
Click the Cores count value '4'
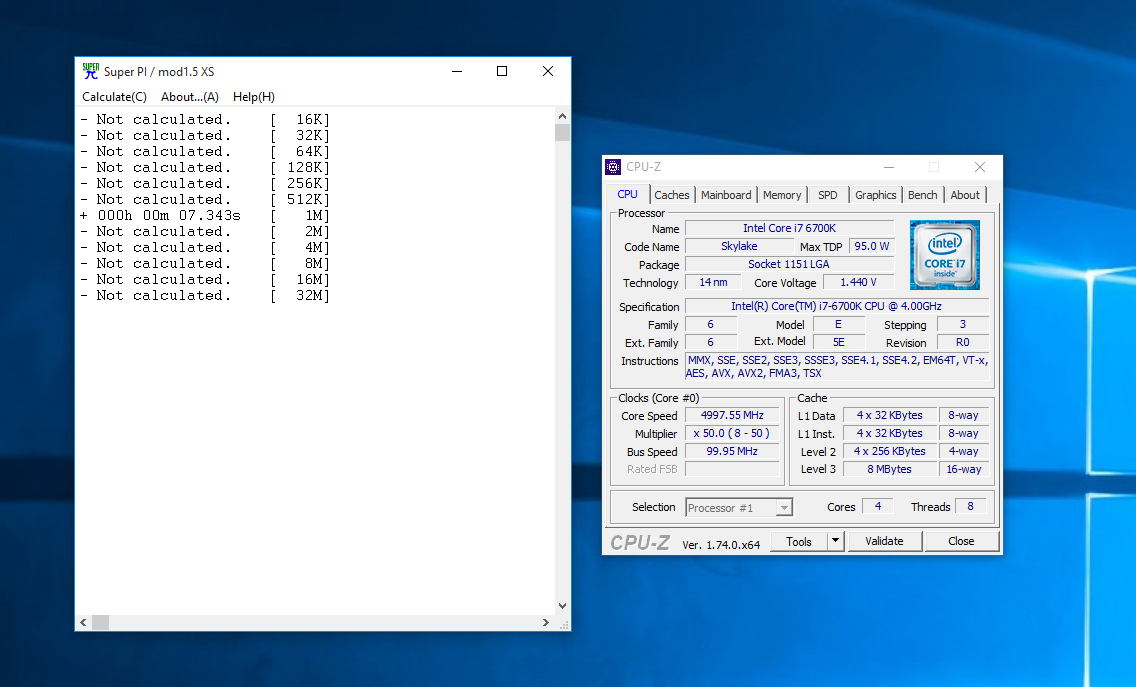877,507
